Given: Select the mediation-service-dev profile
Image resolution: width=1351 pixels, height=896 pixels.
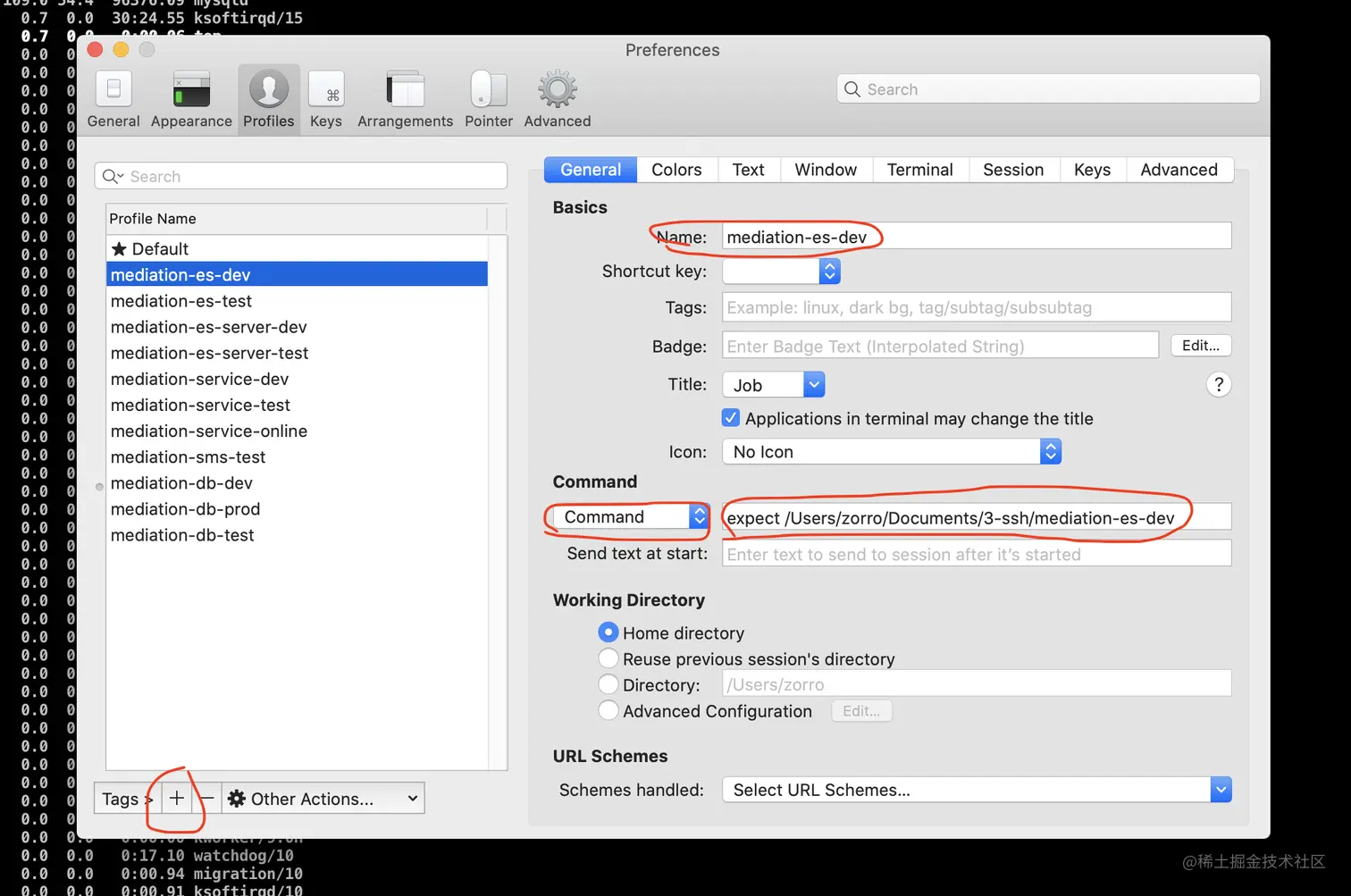Looking at the screenshot, I should click(x=297, y=378).
